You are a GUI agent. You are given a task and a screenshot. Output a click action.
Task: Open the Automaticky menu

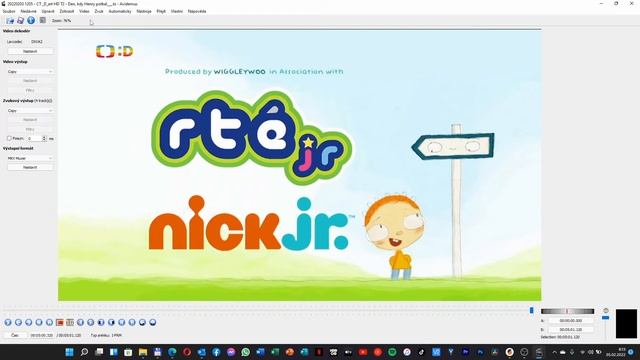tap(120, 11)
